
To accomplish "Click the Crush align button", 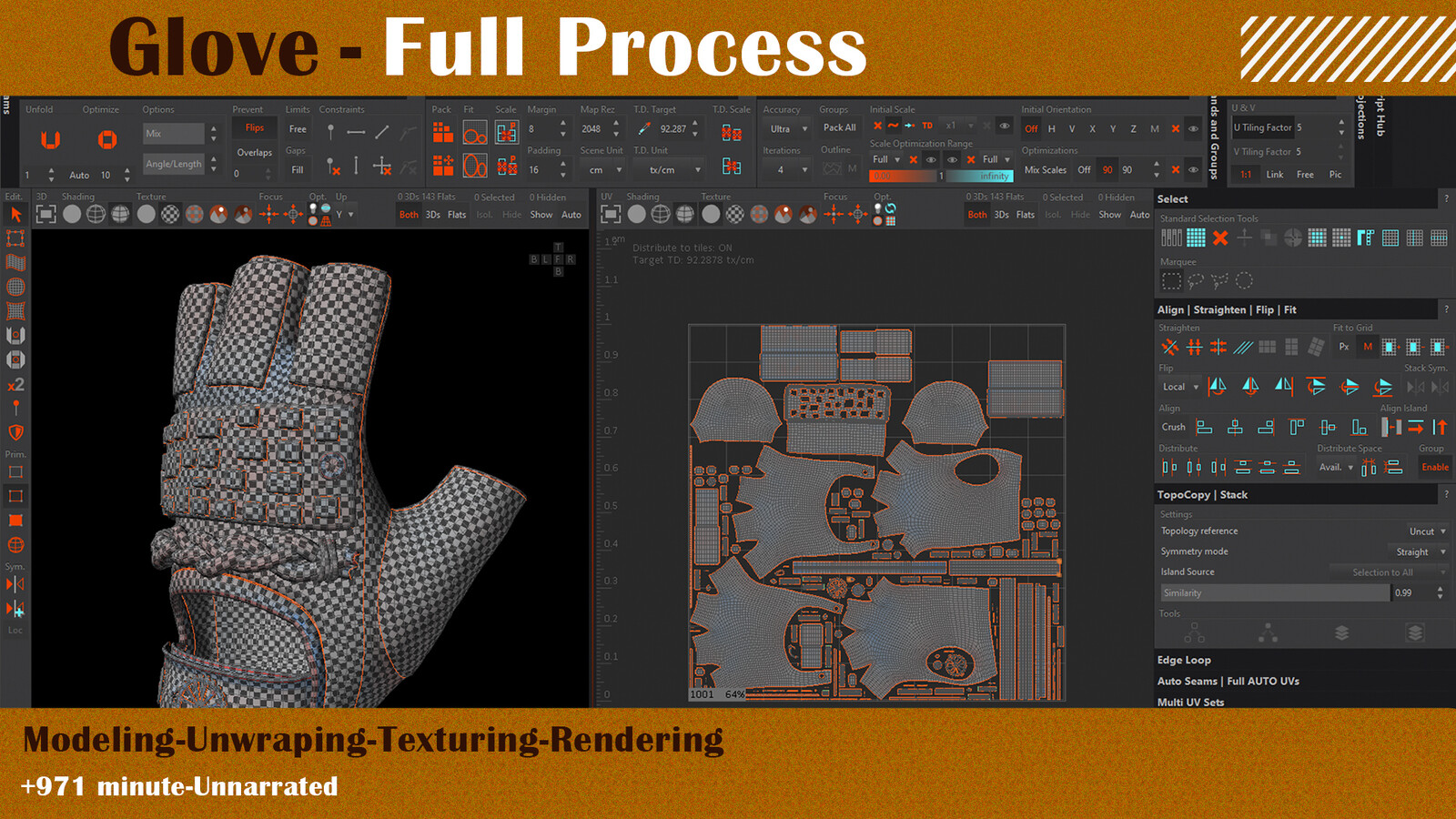I will click(1173, 428).
